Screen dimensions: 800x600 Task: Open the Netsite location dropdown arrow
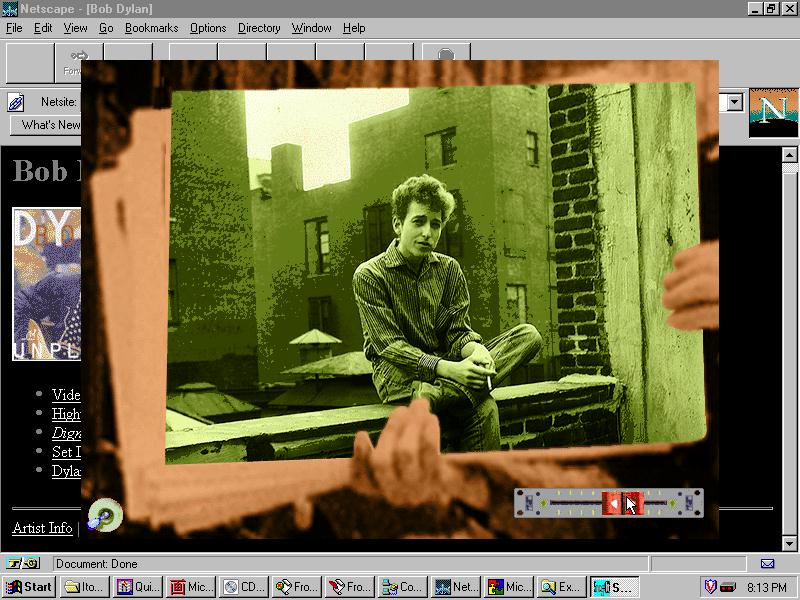734,103
